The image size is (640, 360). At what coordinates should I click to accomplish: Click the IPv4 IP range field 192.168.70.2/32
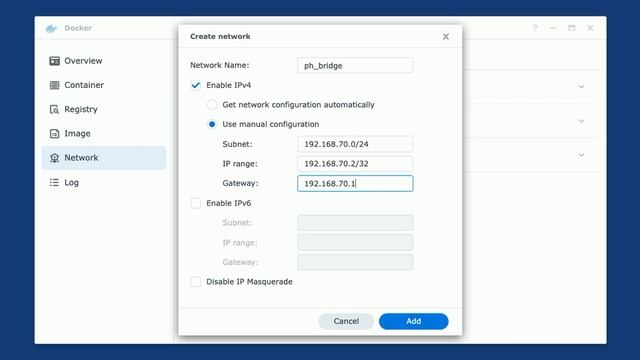click(x=355, y=164)
